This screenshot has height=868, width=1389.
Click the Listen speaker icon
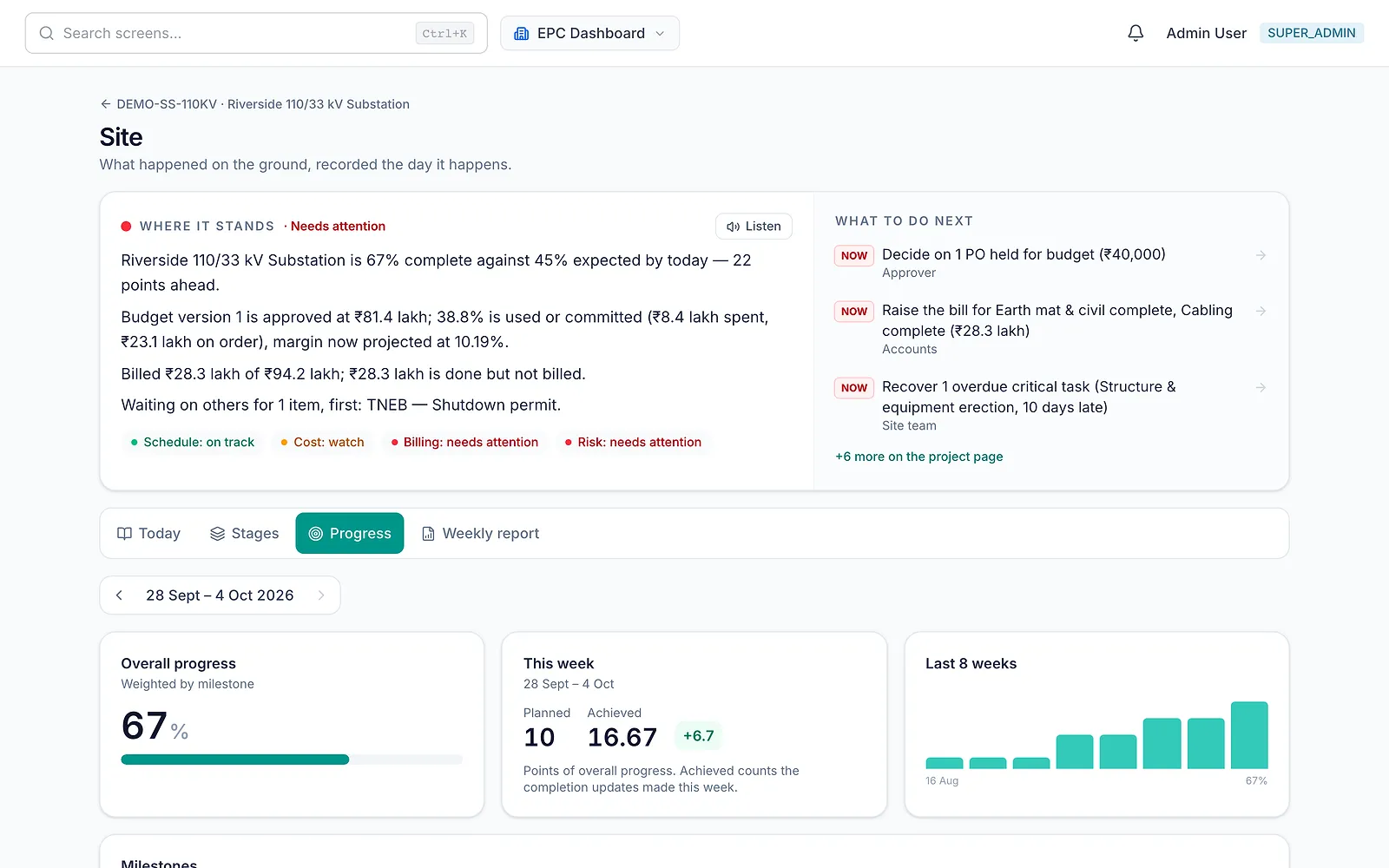tap(733, 227)
